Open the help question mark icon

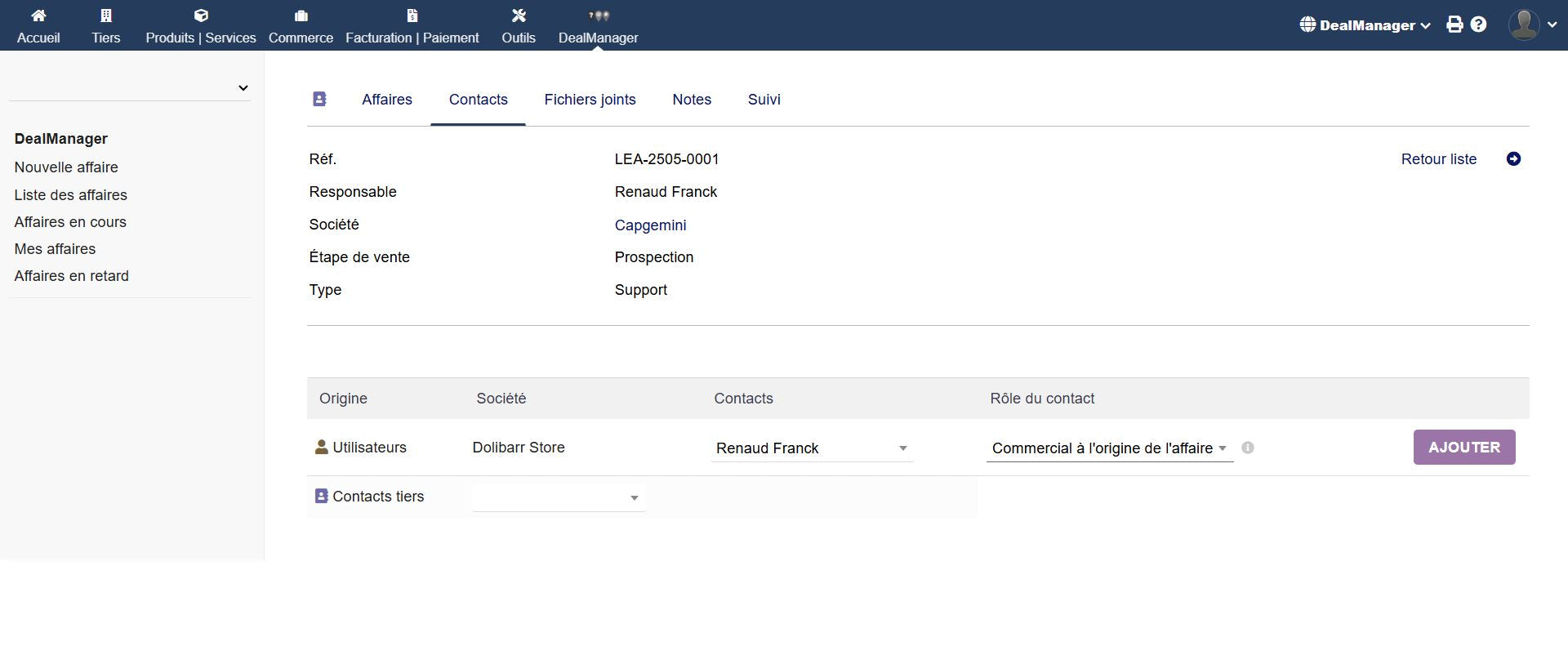coord(1478,25)
